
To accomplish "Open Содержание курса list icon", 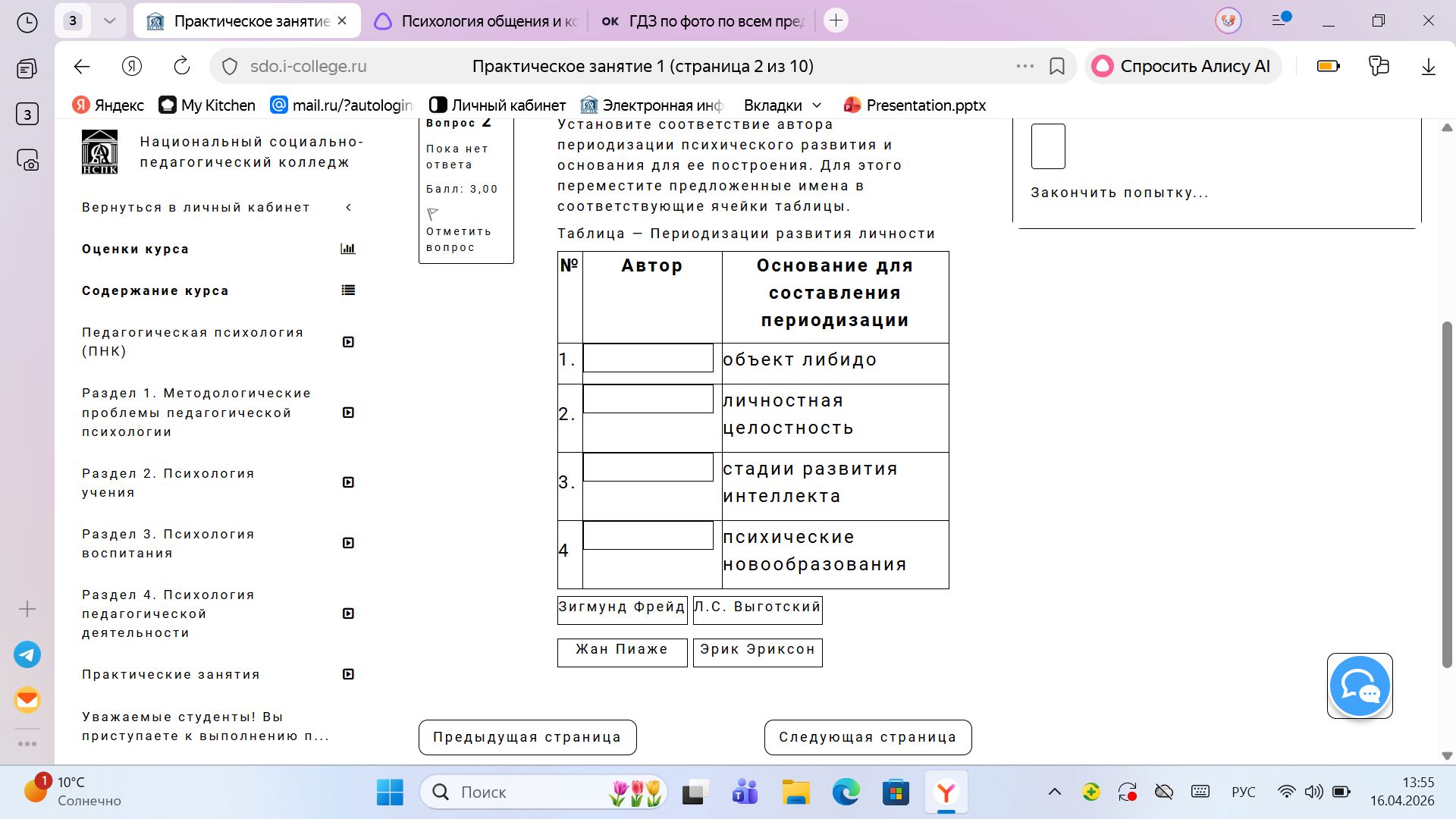I will pyautogui.click(x=348, y=290).
